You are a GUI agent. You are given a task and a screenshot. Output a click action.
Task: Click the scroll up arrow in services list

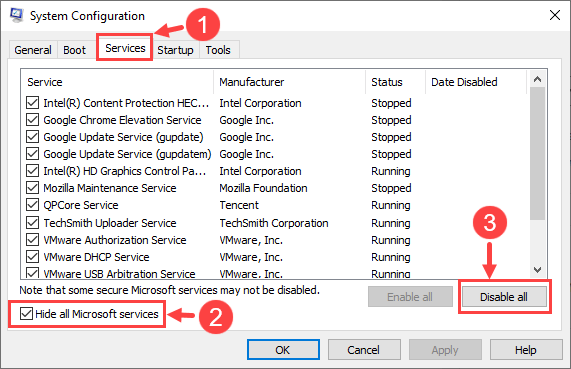point(537,79)
